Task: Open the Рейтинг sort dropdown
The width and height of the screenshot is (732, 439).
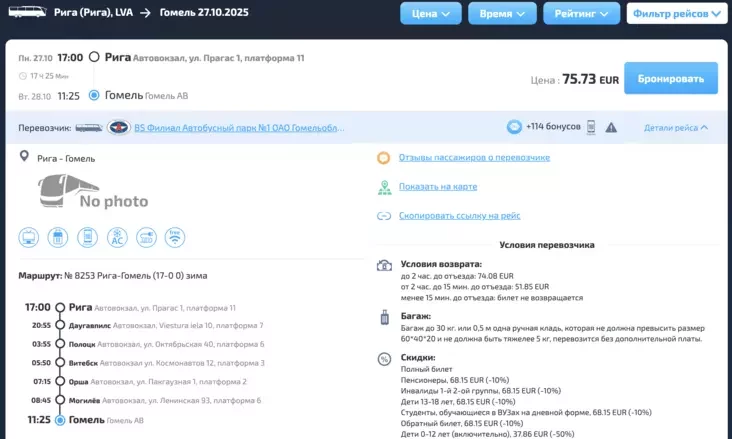Action: (x=581, y=14)
